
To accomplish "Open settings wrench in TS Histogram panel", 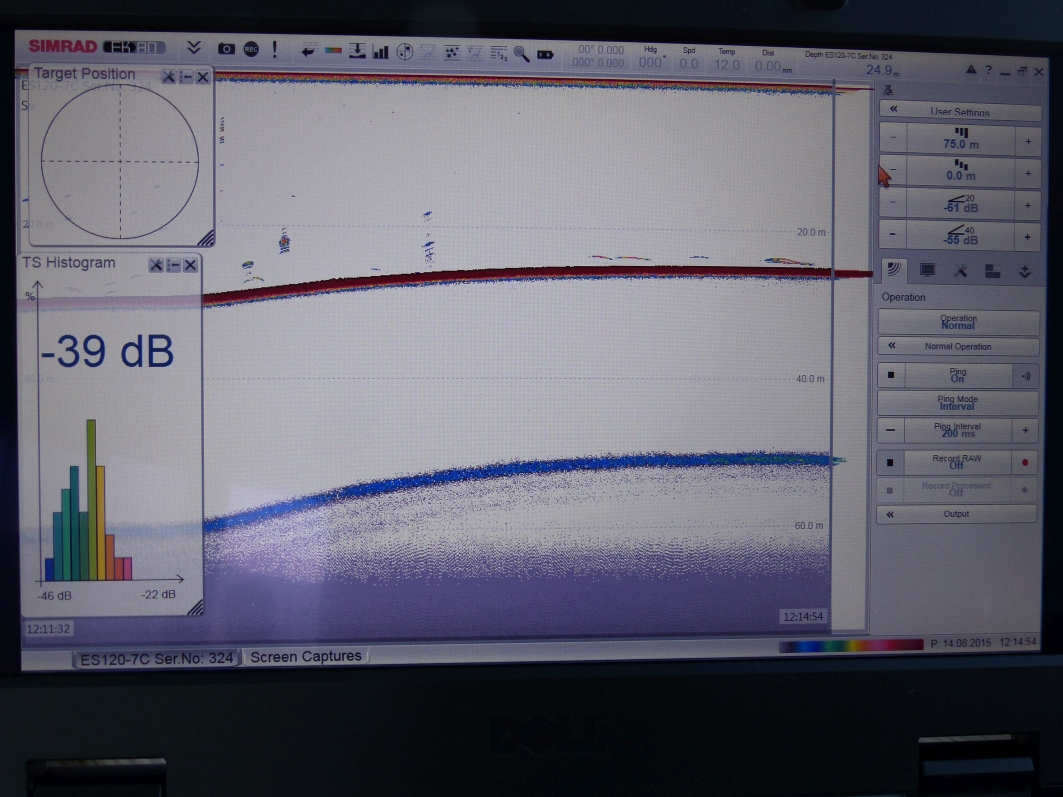I will [x=156, y=265].
